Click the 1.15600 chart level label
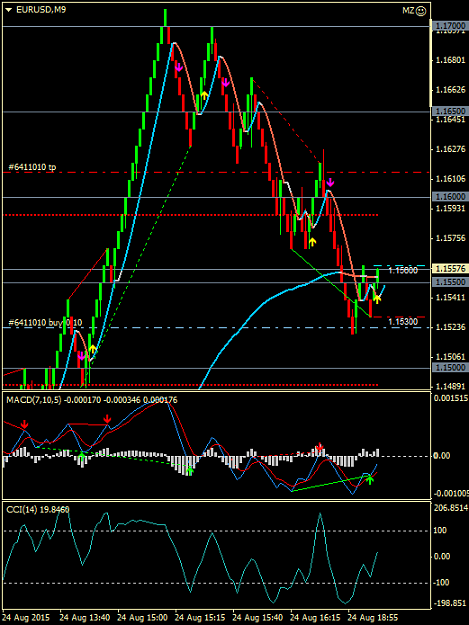This screenshot has width=469, height=625. pyautogui.click(x=403, y=271)
